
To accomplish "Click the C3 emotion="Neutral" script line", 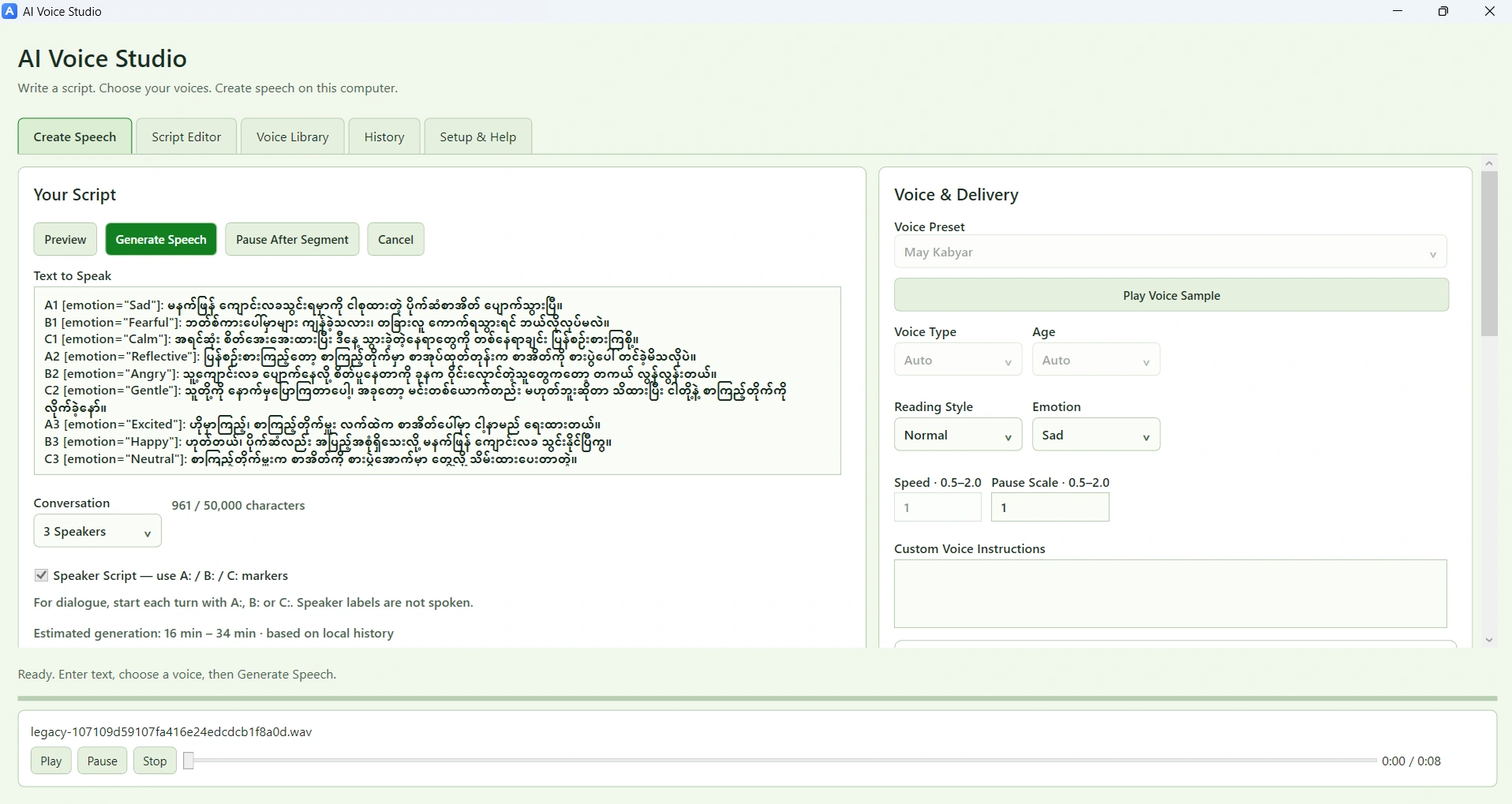I will click(311, 459).
